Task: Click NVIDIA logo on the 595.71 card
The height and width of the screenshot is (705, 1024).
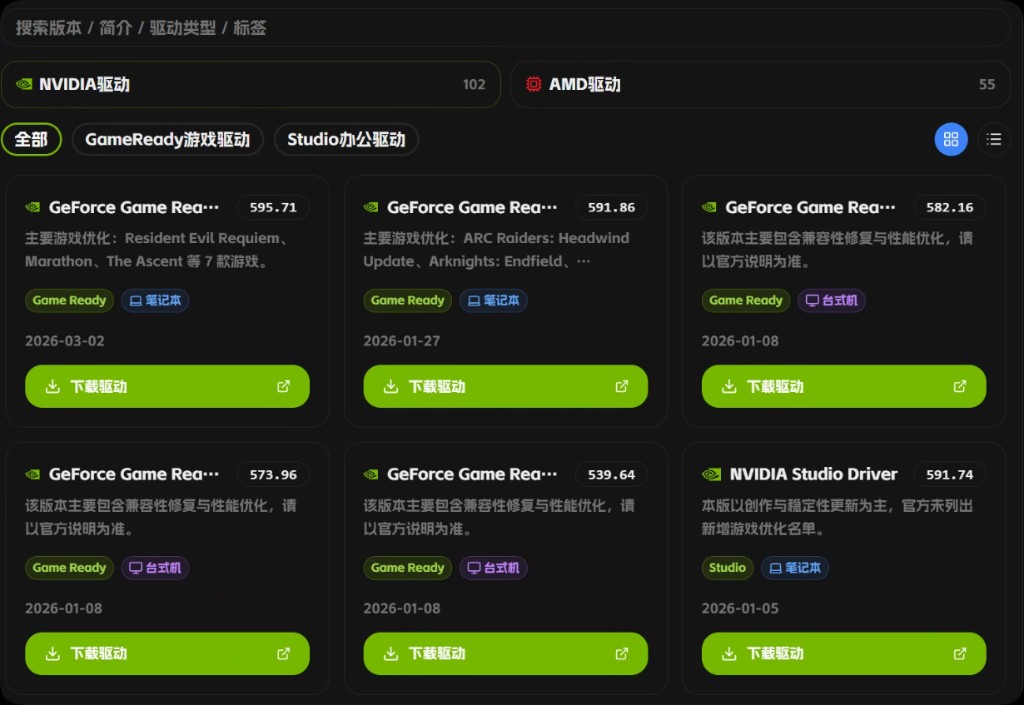Action: point(33,208)
